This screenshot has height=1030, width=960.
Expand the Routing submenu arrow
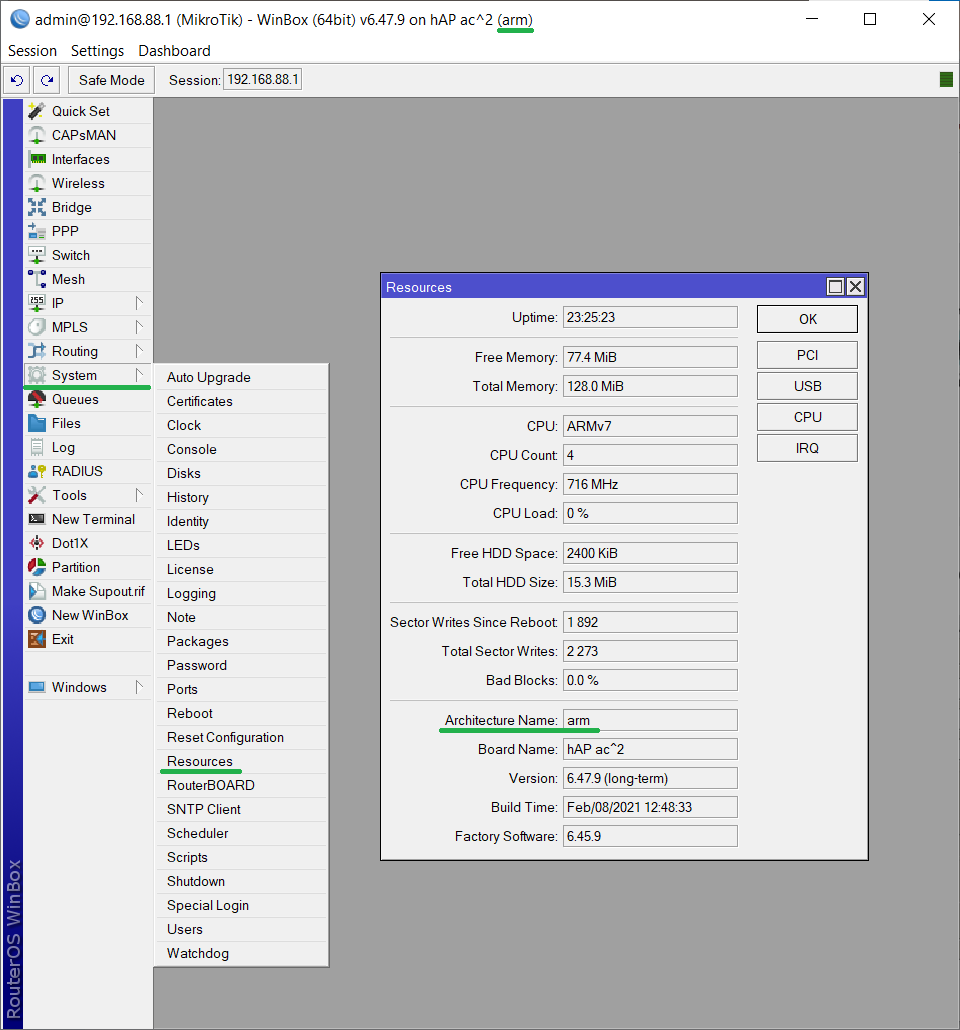tap(139, 351)
